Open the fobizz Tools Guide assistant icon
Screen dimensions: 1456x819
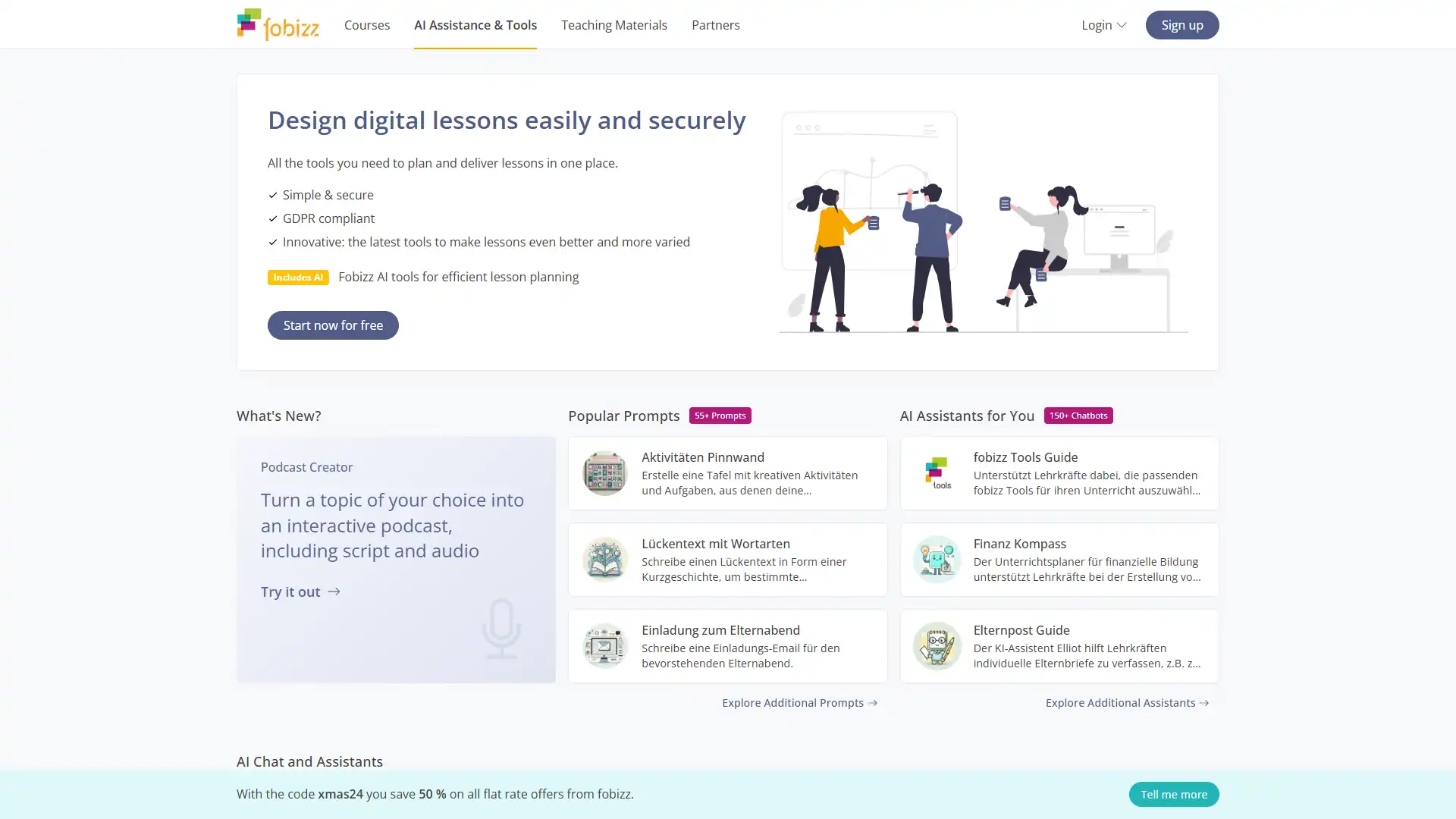click(x=937, y=473)
